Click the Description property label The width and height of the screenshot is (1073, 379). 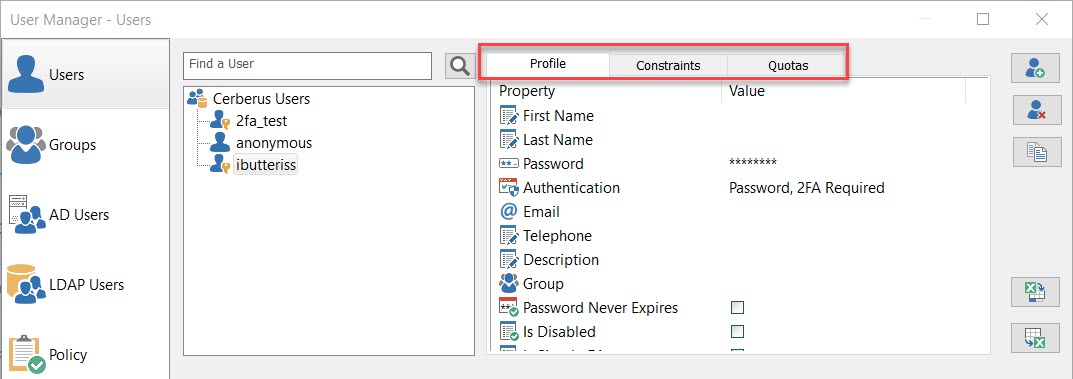[x=561, y=259]
